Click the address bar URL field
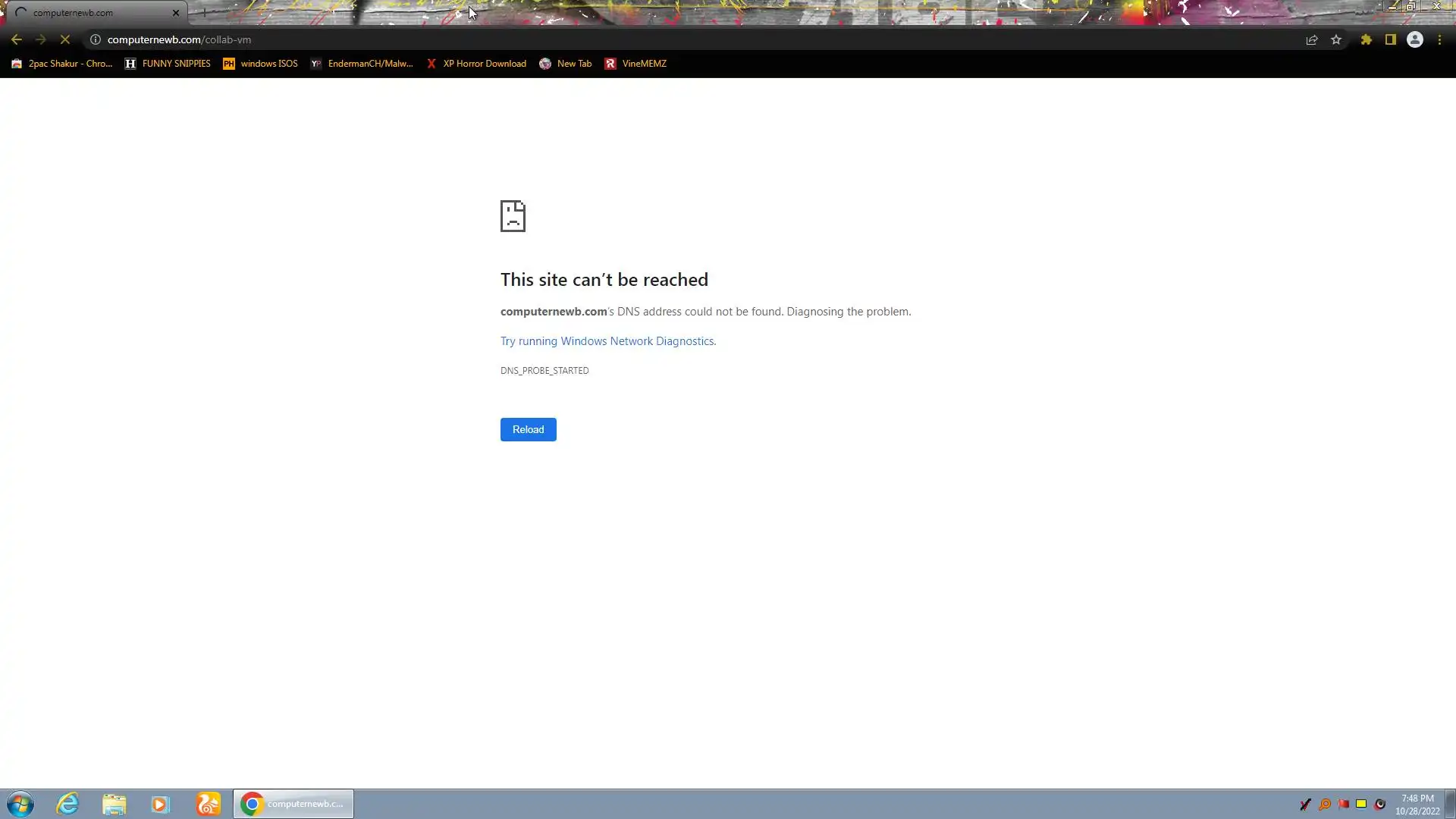Screen dimensions: 1456x819 [x=531, y=39]
